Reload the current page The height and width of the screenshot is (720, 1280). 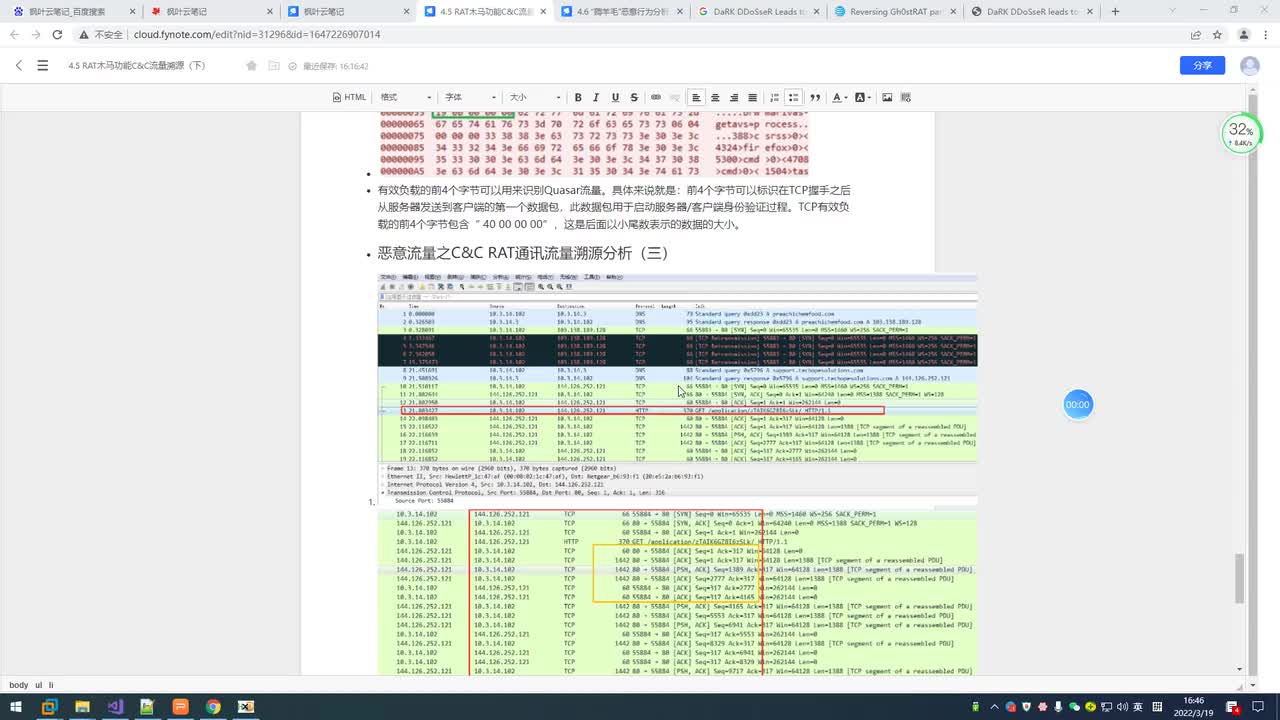(57, 34)
